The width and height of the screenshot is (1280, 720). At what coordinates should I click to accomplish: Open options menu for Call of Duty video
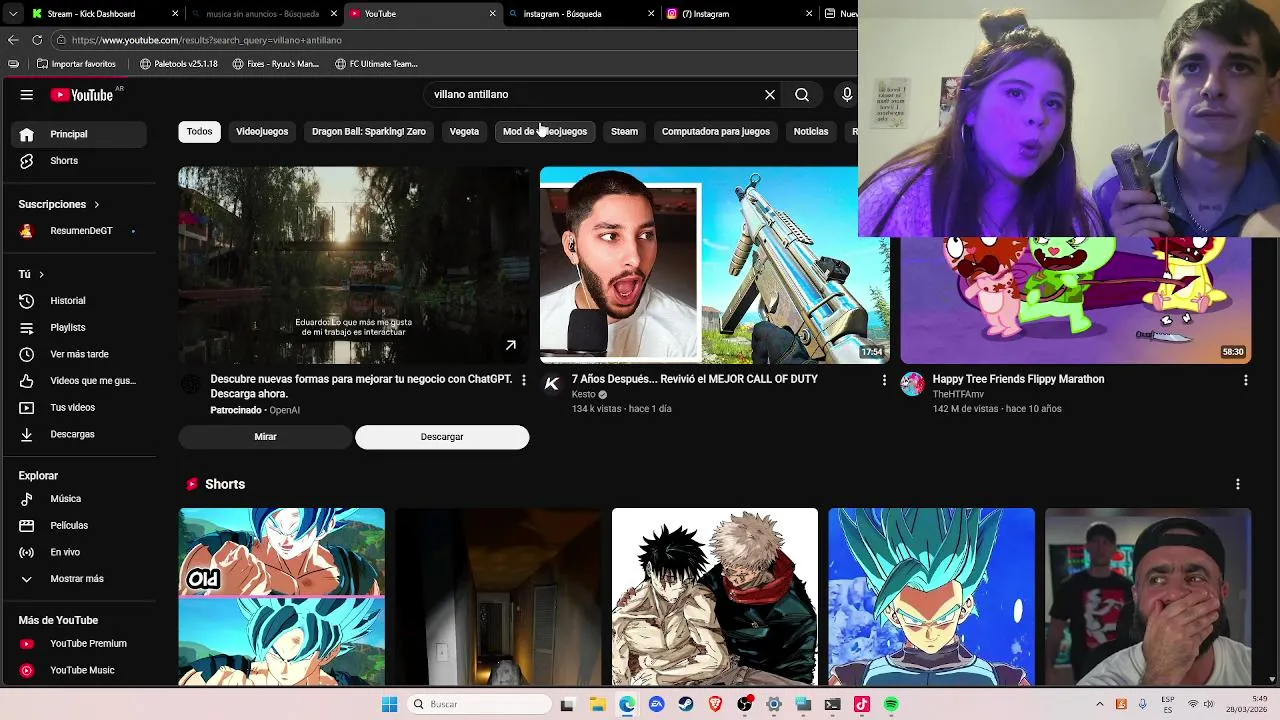click(x=884, y=380)
